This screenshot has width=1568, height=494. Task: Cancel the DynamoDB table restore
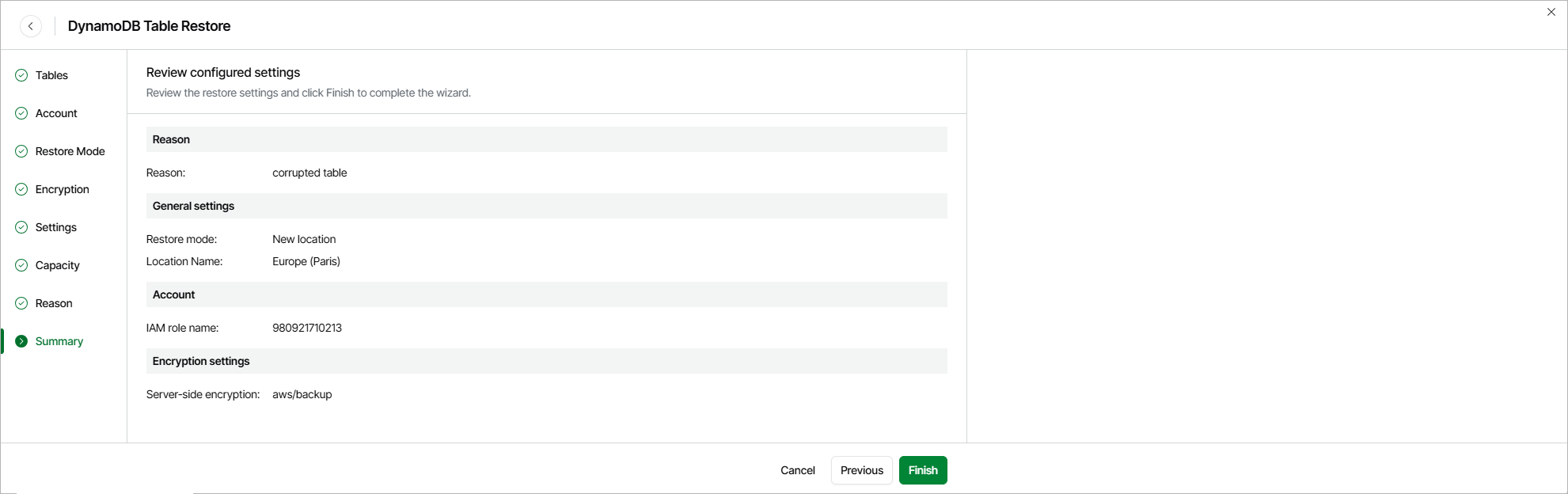(x=797, y=470)
